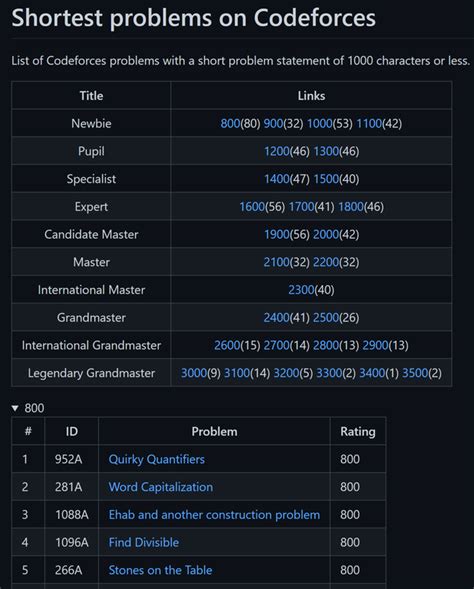Open the 1300 rating link
Viewport: 474px width, 589px height.
[x=326, y=151]
